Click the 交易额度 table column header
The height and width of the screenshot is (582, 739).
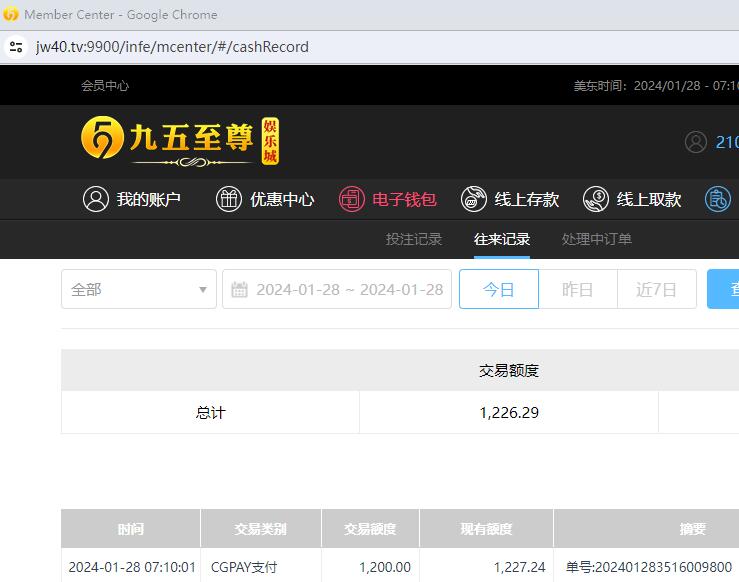(x=370, y=529)
